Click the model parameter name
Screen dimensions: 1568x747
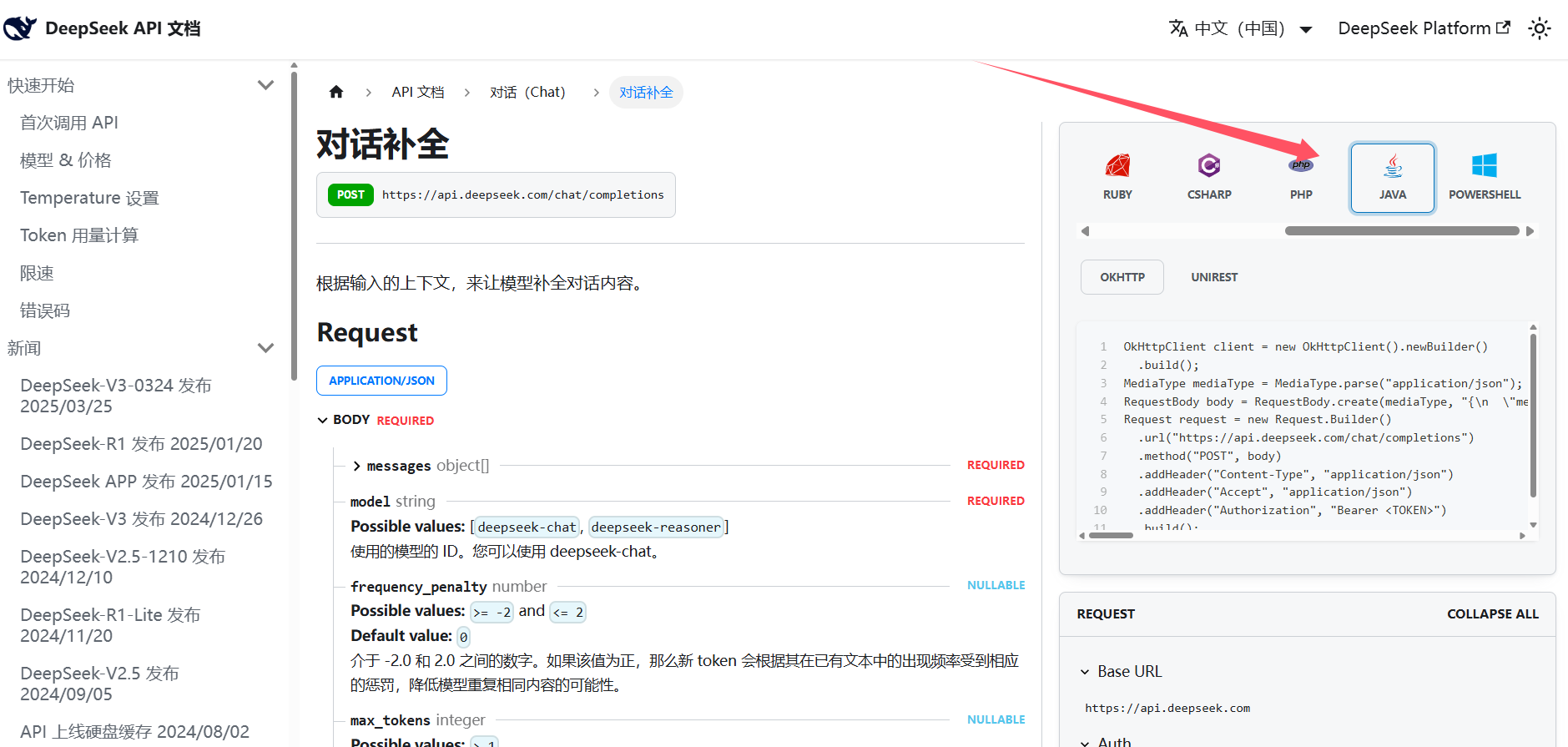(371, 502)
